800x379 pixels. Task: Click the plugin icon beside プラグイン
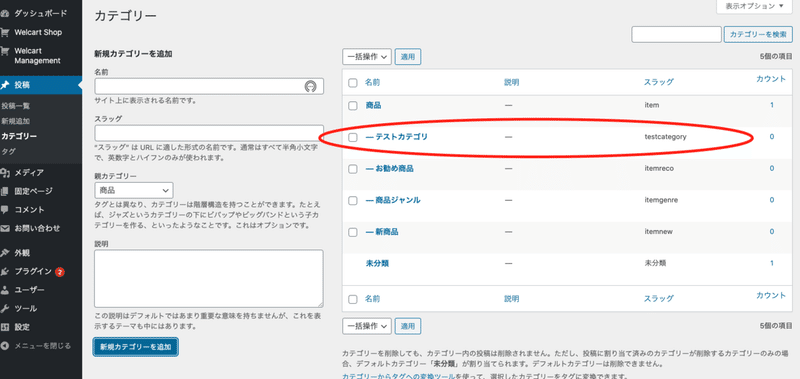tap(5, 271)
